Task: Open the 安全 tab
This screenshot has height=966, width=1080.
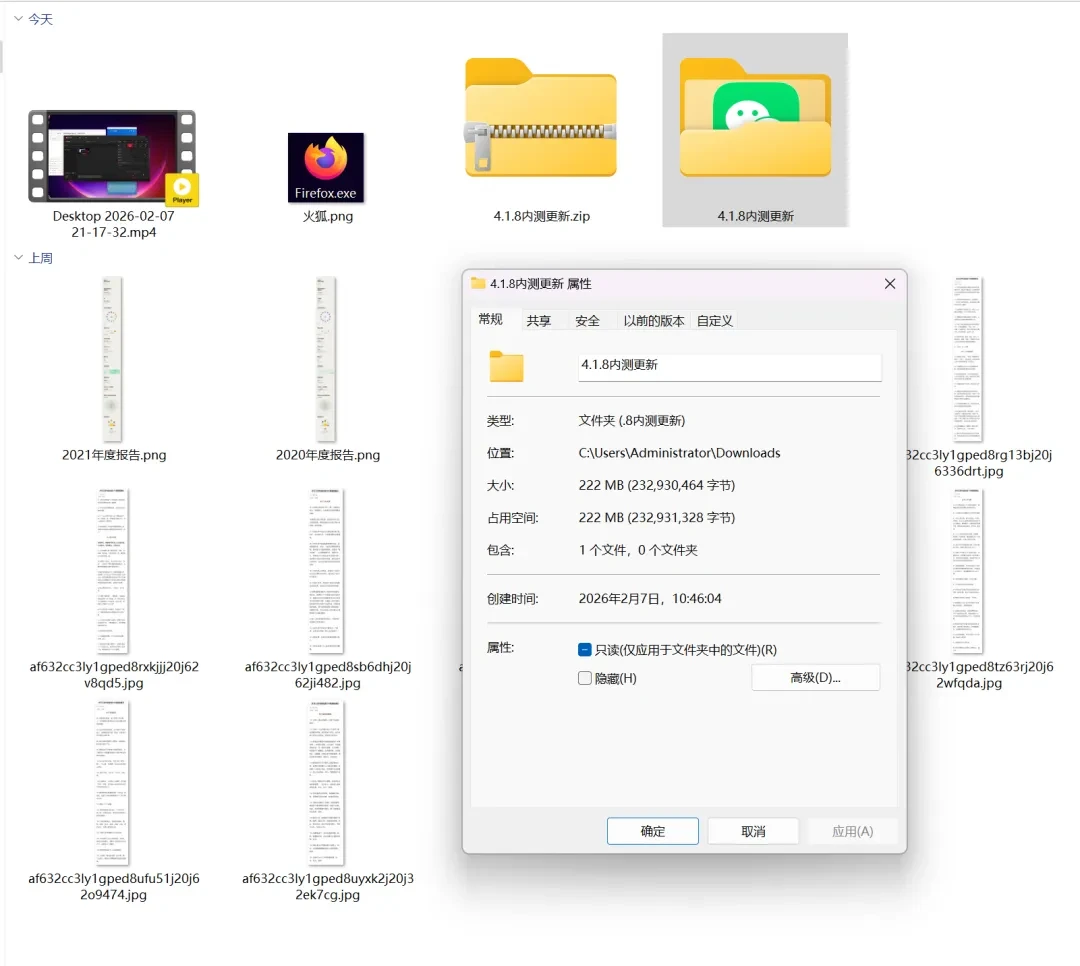Action: pyautogui.click(x=587, y=320)
